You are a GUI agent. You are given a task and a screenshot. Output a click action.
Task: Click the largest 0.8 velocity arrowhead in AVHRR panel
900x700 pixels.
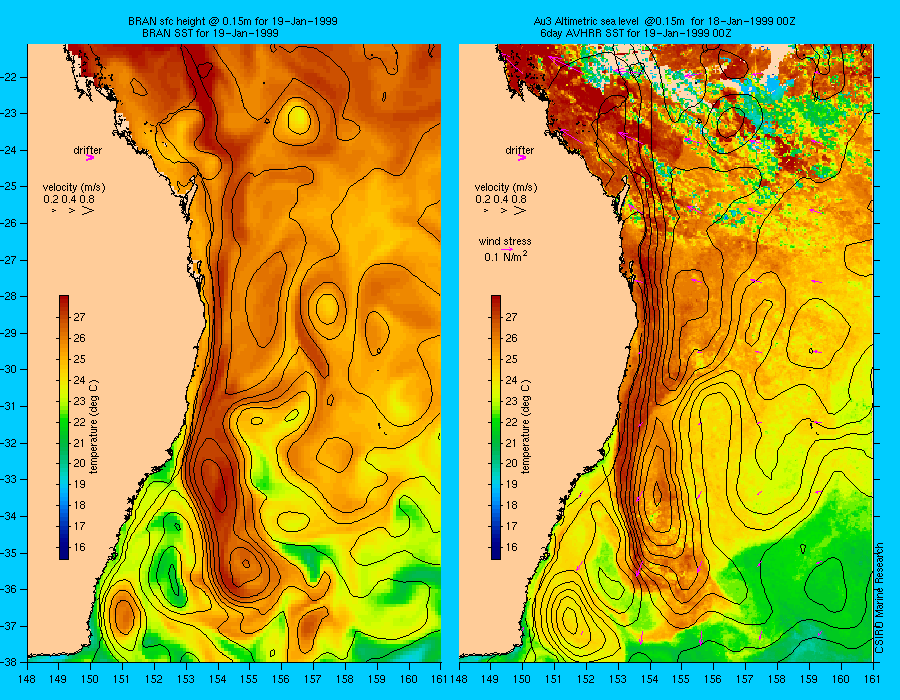click(519, 211)
